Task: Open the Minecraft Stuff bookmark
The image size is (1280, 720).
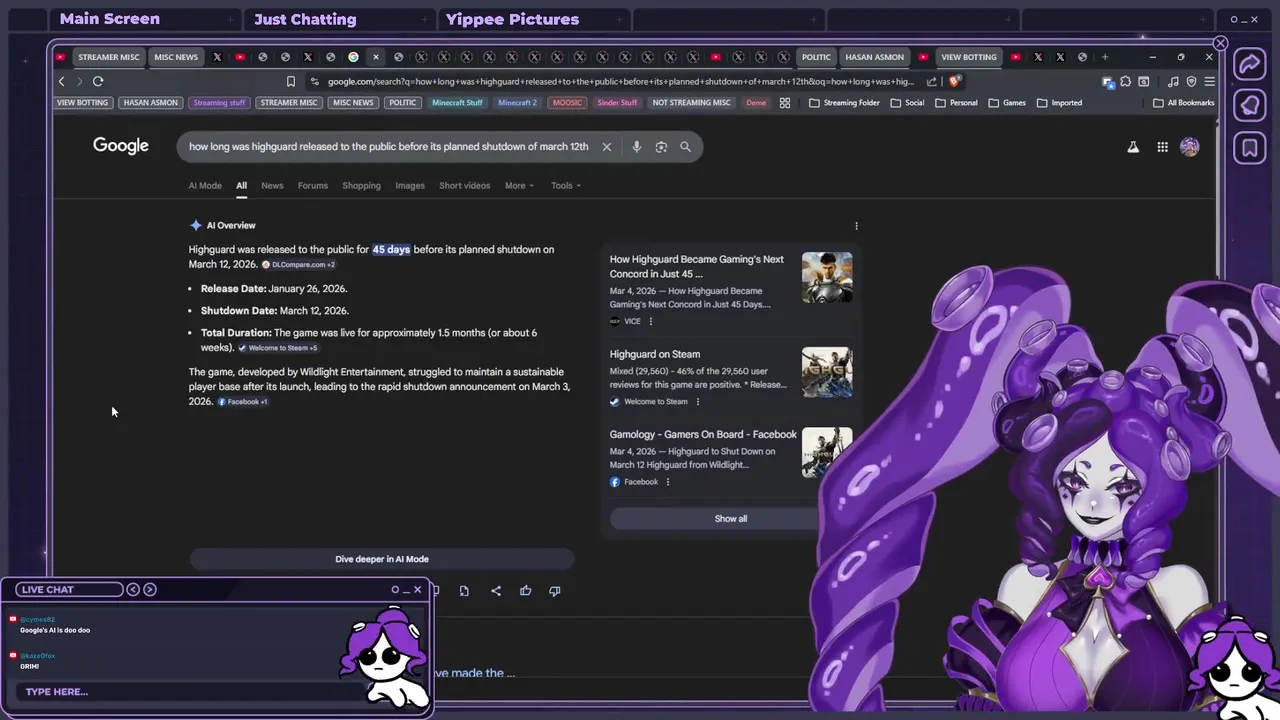Action: [x=457, y=103]
